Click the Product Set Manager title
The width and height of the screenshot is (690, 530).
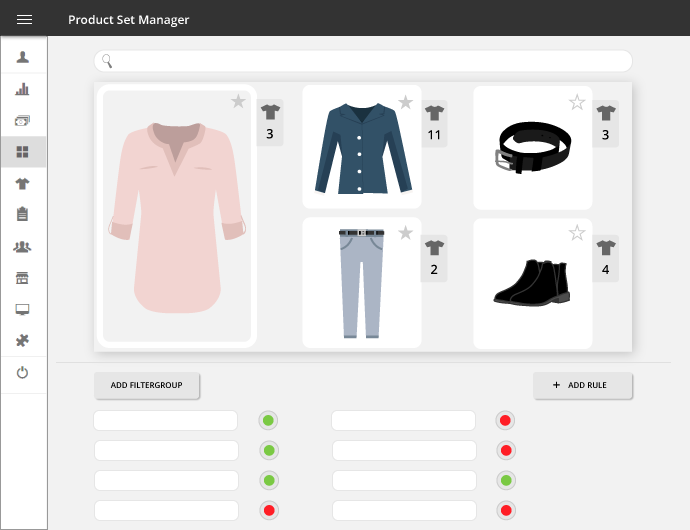pyautogui.click(x=128, y=20)
